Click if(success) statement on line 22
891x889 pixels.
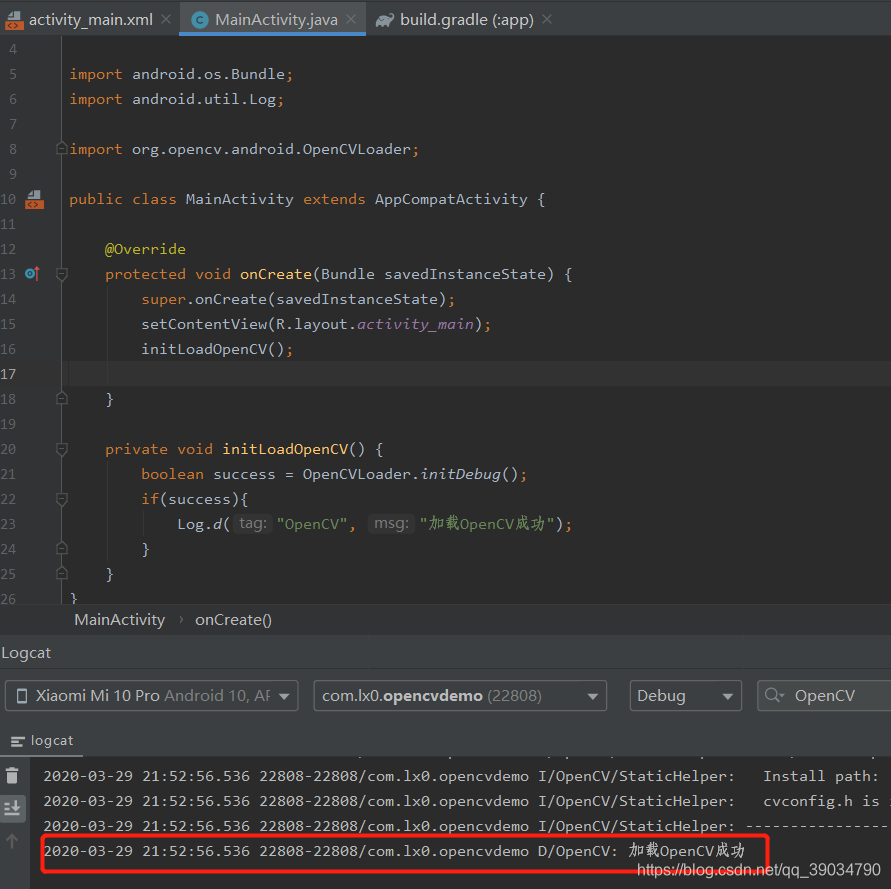pos(195,500)
